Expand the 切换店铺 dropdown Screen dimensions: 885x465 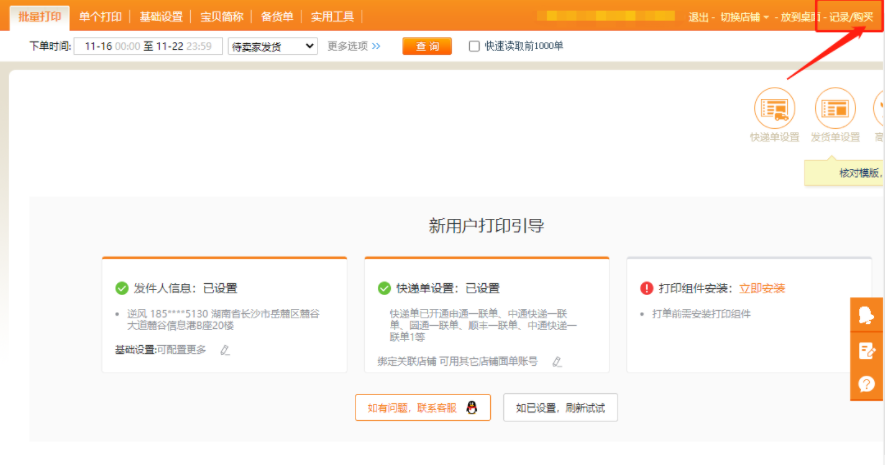745,17
